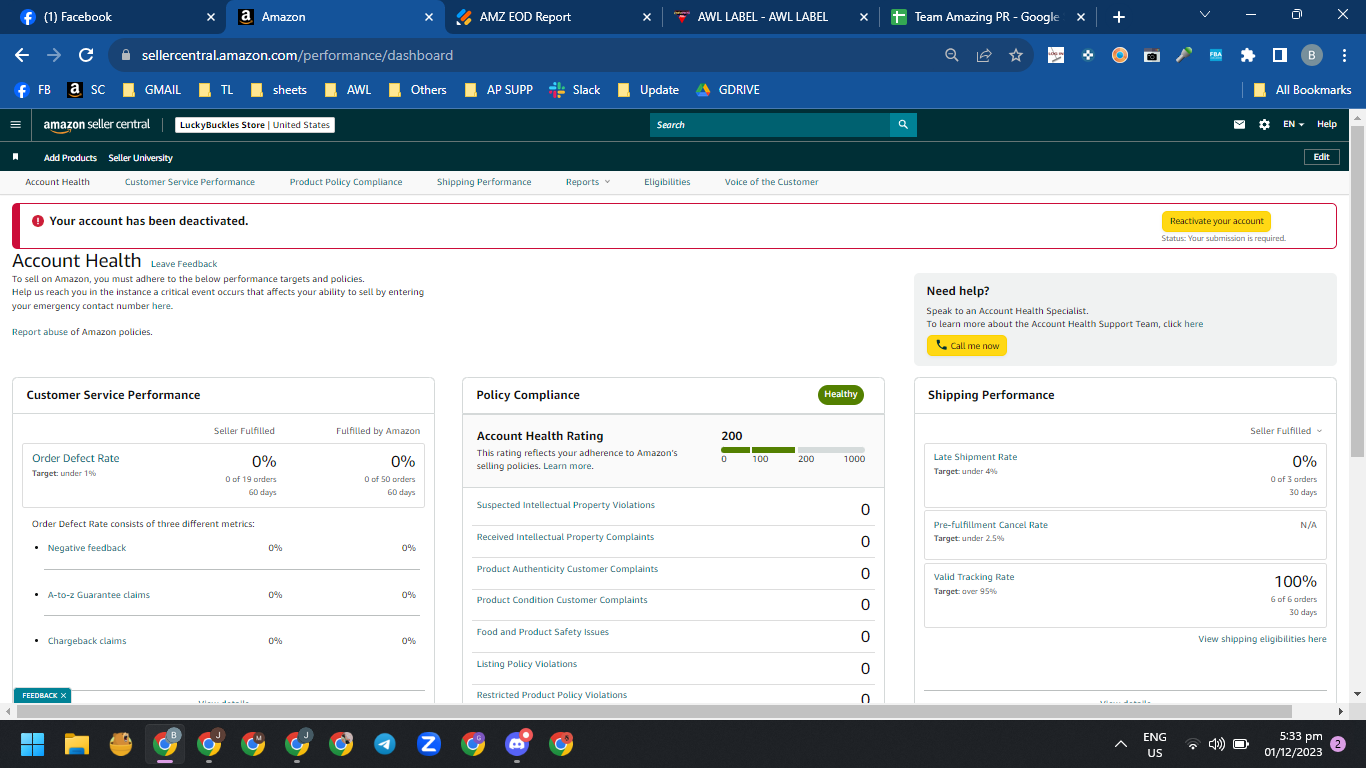Open the Extensions puzzle-piece menu
The image size is (1366, 768).
tap(1248, 55)
